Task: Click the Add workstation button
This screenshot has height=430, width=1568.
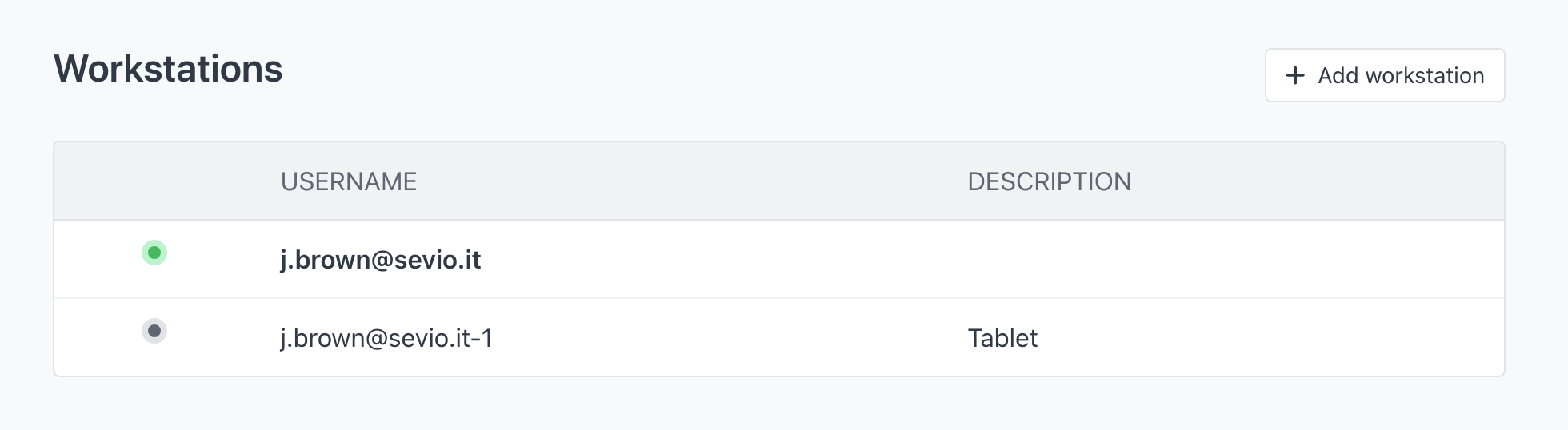Action: pos(1385,75)
